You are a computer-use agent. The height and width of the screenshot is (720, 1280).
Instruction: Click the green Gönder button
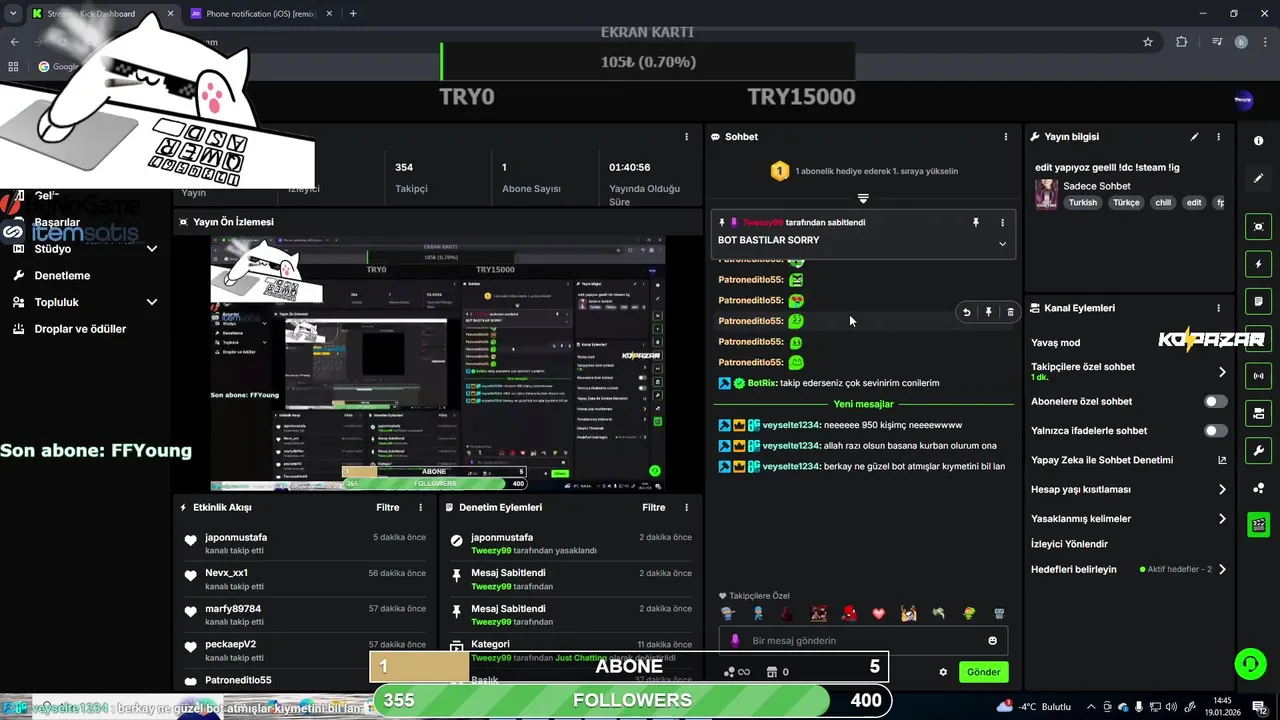pos(983,672)
